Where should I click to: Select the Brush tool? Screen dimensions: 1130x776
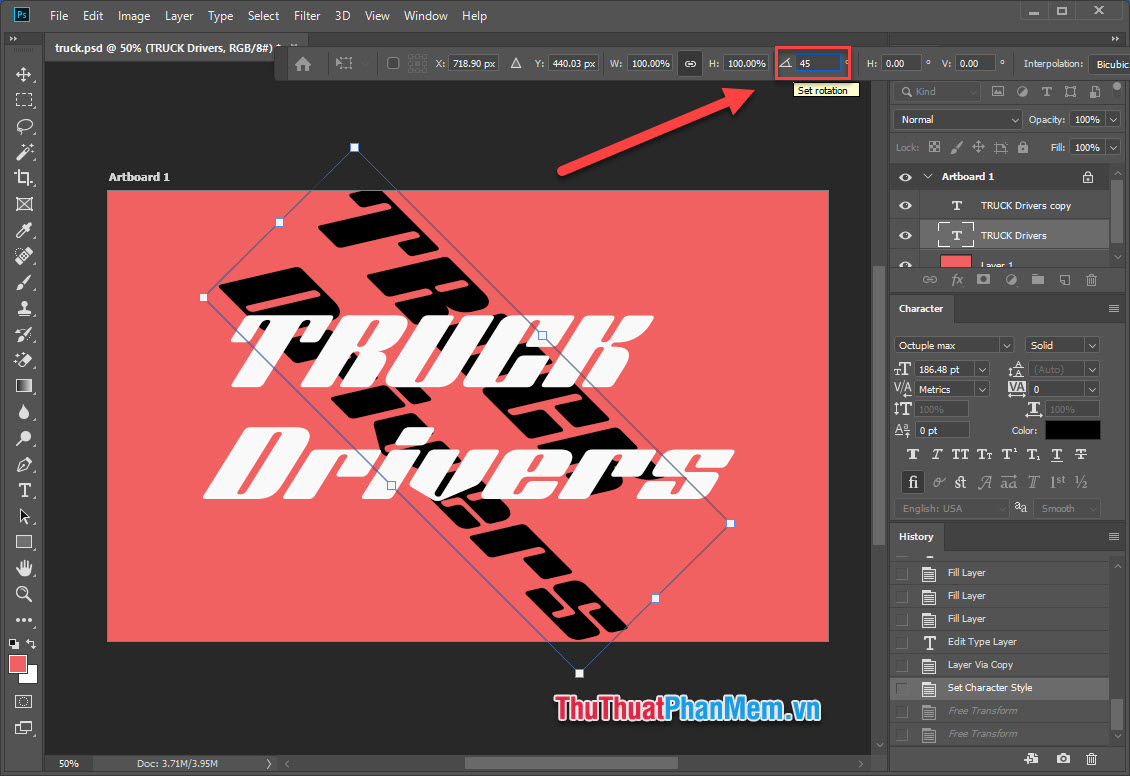point(24,282)
